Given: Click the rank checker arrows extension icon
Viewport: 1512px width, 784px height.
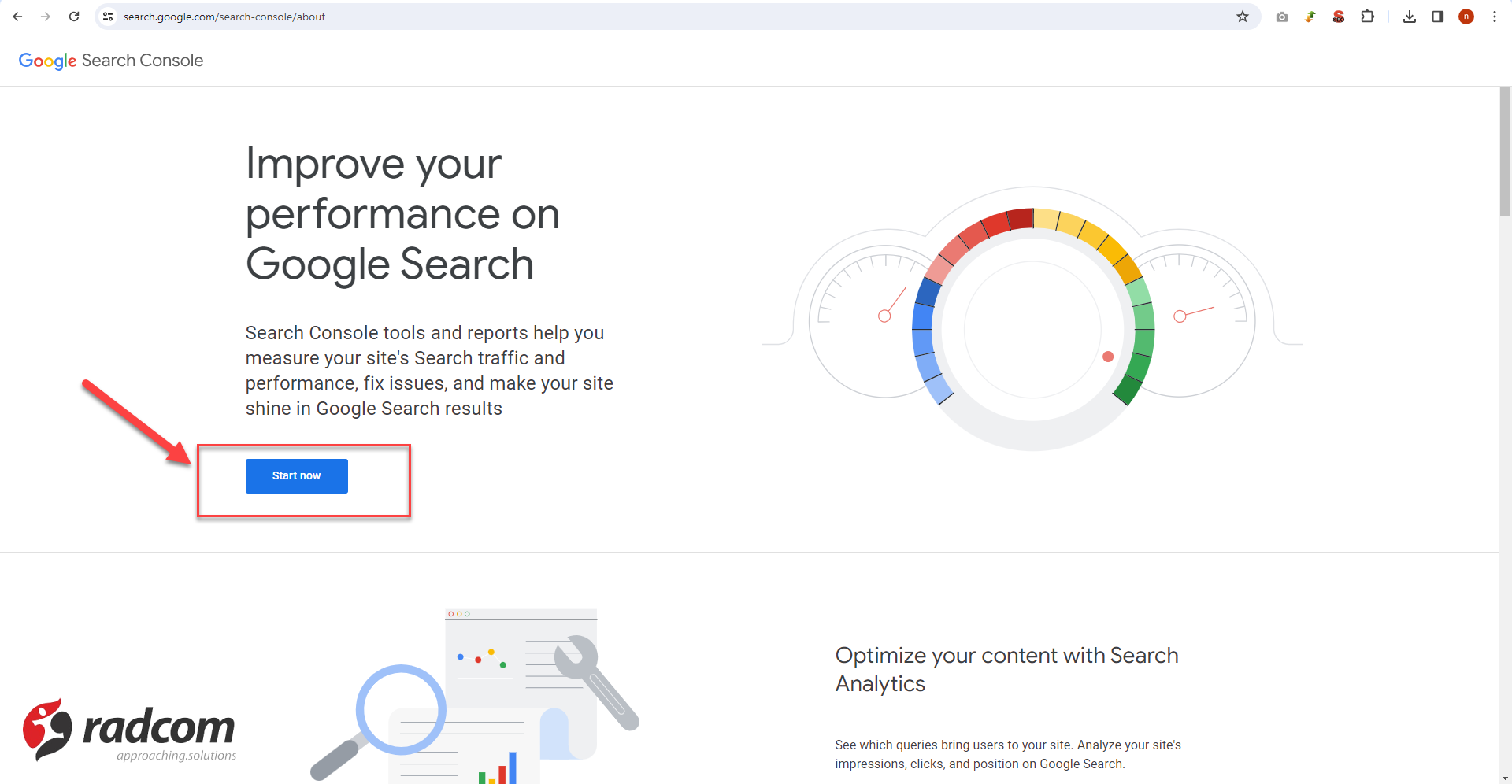Looking at the screenshot, I should click(1310, 16).
